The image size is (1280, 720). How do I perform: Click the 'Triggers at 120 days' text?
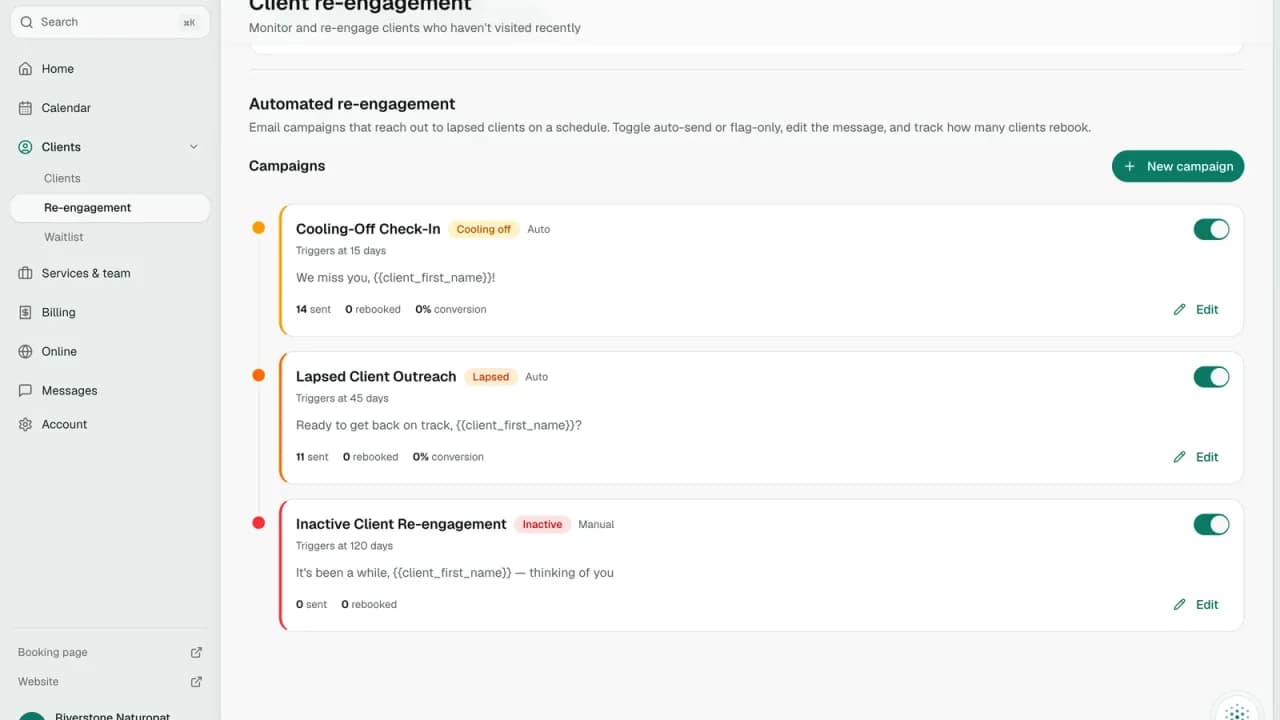pyautogui.click(x=344, y=546)
